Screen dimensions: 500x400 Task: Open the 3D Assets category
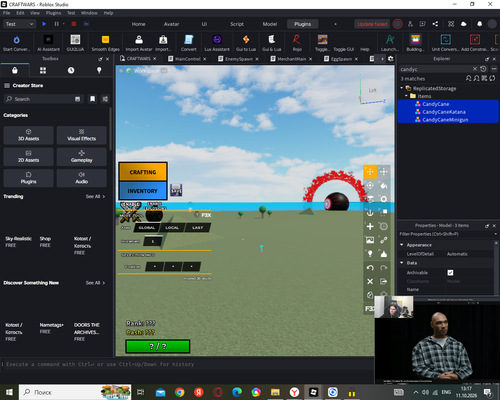(x=28, y=135)
